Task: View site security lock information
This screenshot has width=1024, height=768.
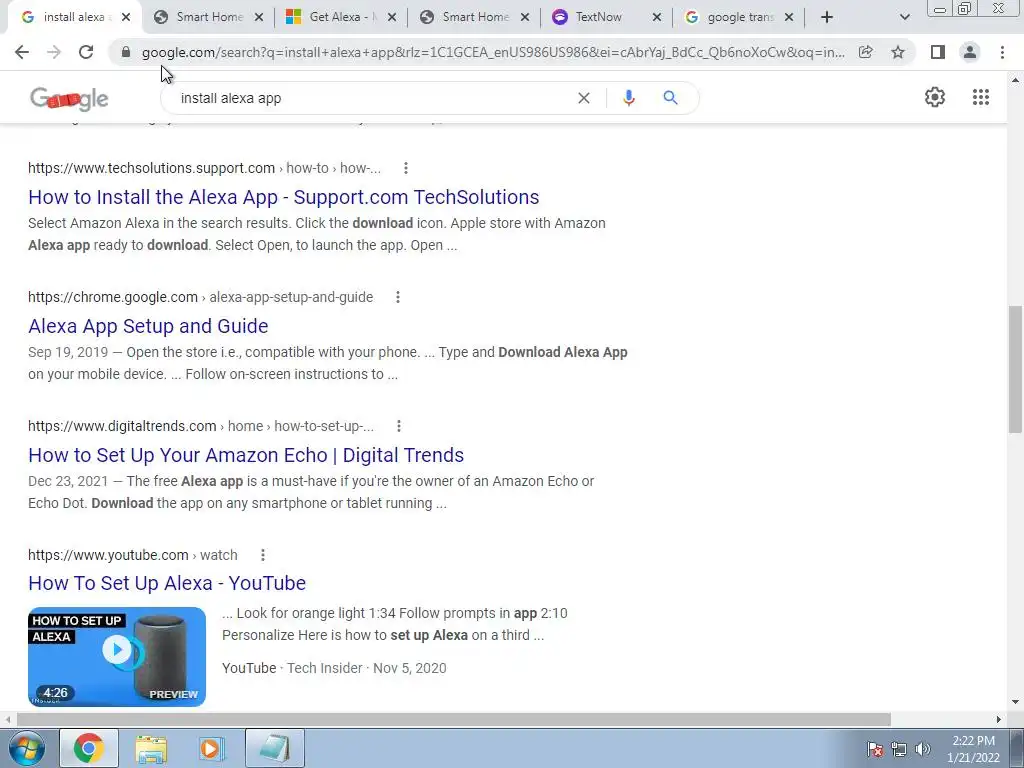Action: (x=126, y=52)
